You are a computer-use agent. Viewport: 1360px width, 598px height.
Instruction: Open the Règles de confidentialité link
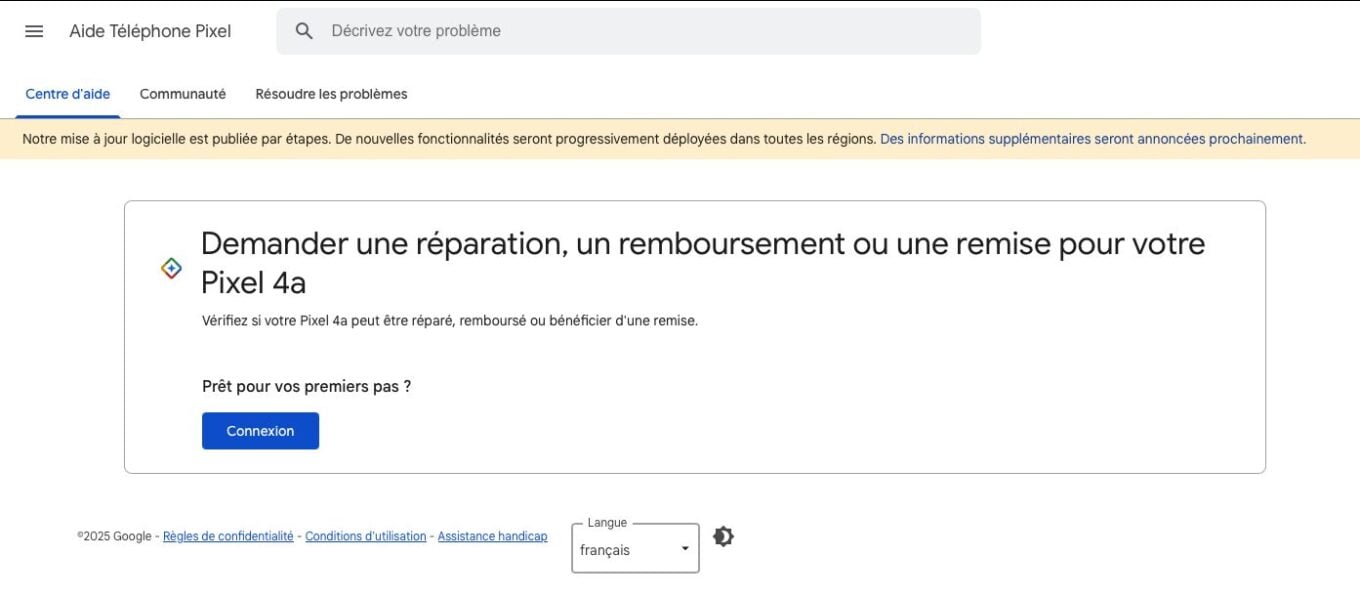pyautogui.click(x=228, y=537)
